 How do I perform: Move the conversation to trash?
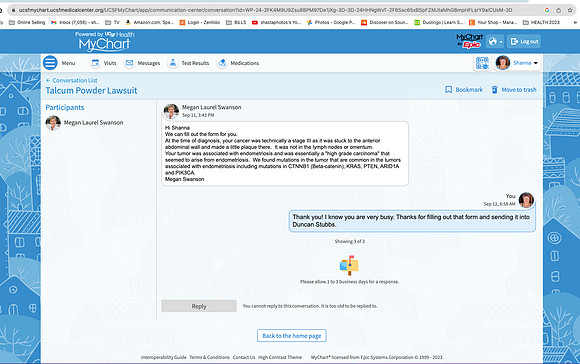pyautogui.click(x=514, y=90)
